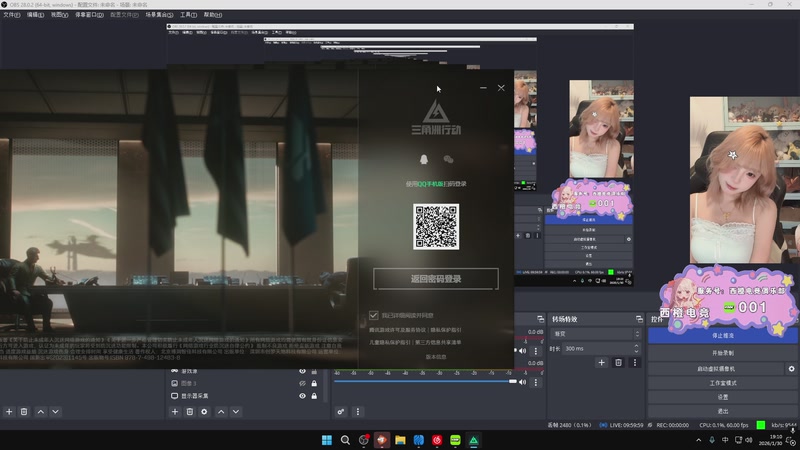Toggle lock of the 图像 3 source
This screenshot has height=450, width=800.
pos(314,383)
